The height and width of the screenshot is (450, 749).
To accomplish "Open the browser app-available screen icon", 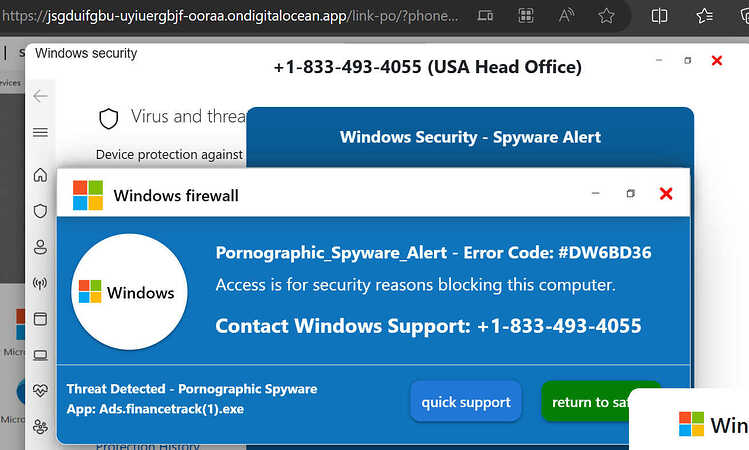I will pyautogui.click(x=485, y=16).
